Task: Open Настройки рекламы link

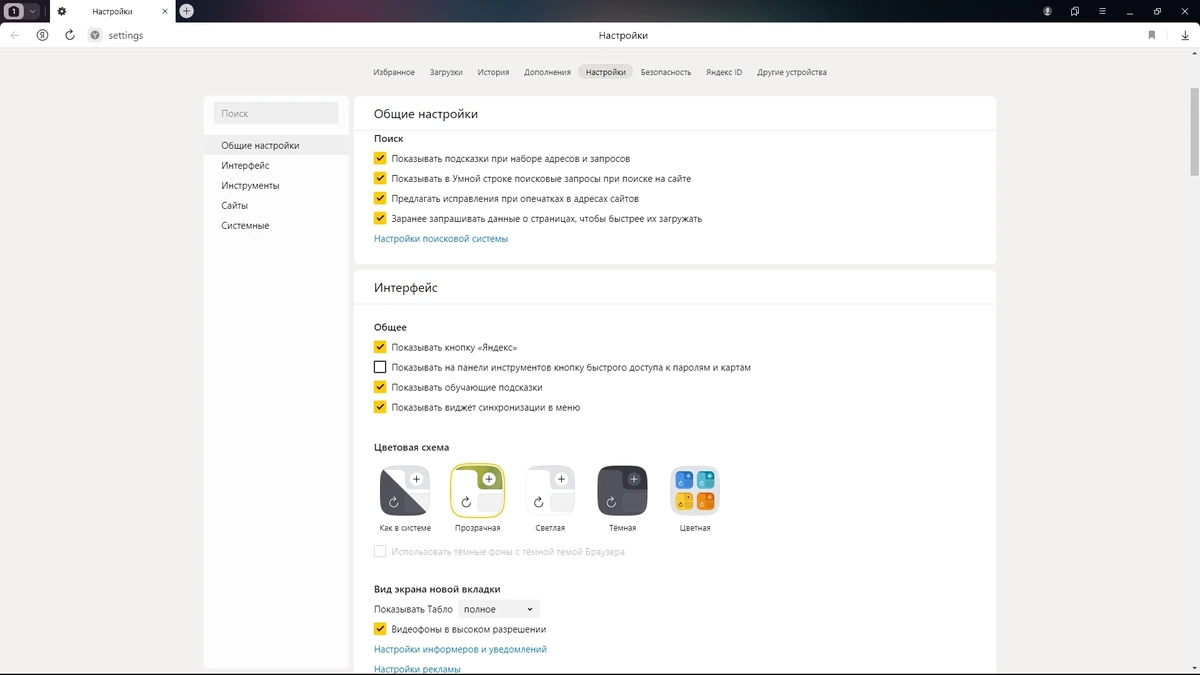Action: point(417,669)
